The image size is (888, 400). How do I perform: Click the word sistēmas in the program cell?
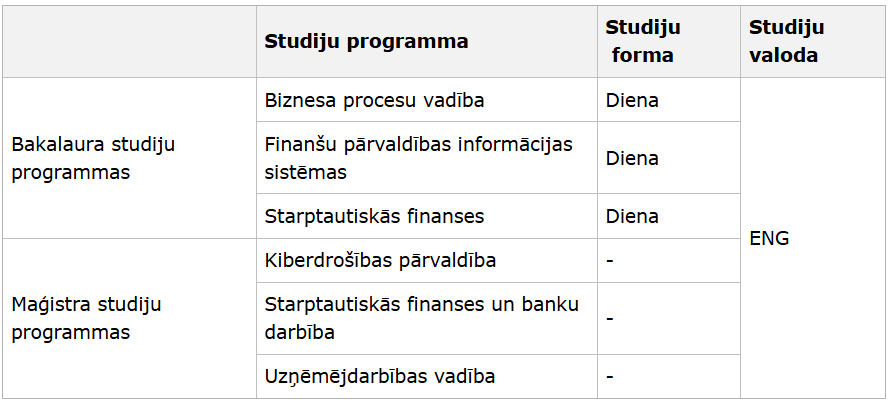coord(305,172)
